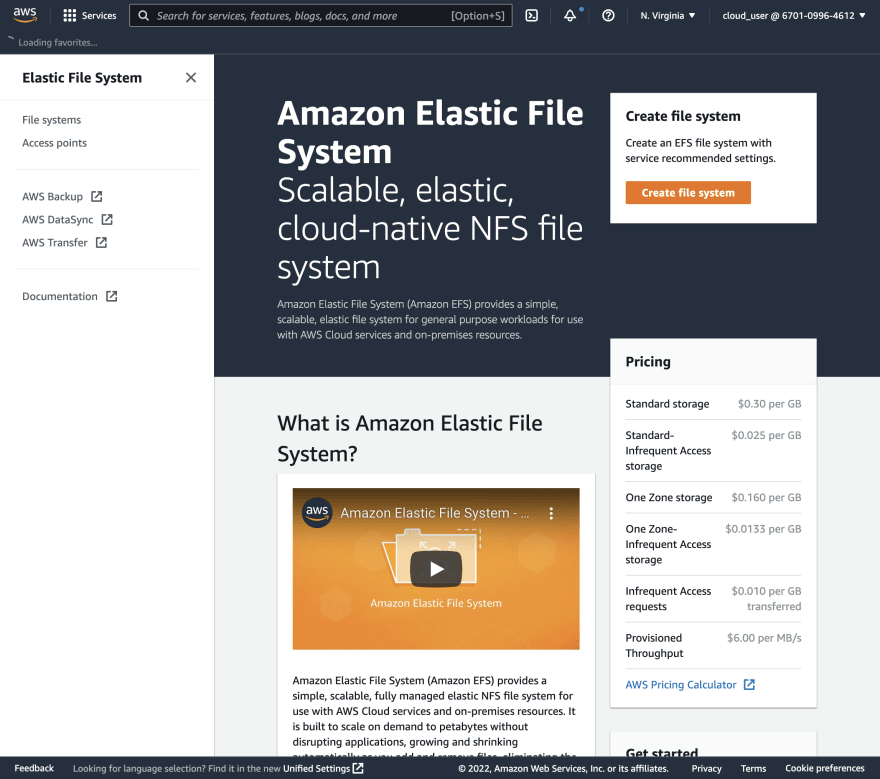This screenshot has width=880, height=779.
Task: Go to Access points in the sidebar
Action: tap(54, 143)
